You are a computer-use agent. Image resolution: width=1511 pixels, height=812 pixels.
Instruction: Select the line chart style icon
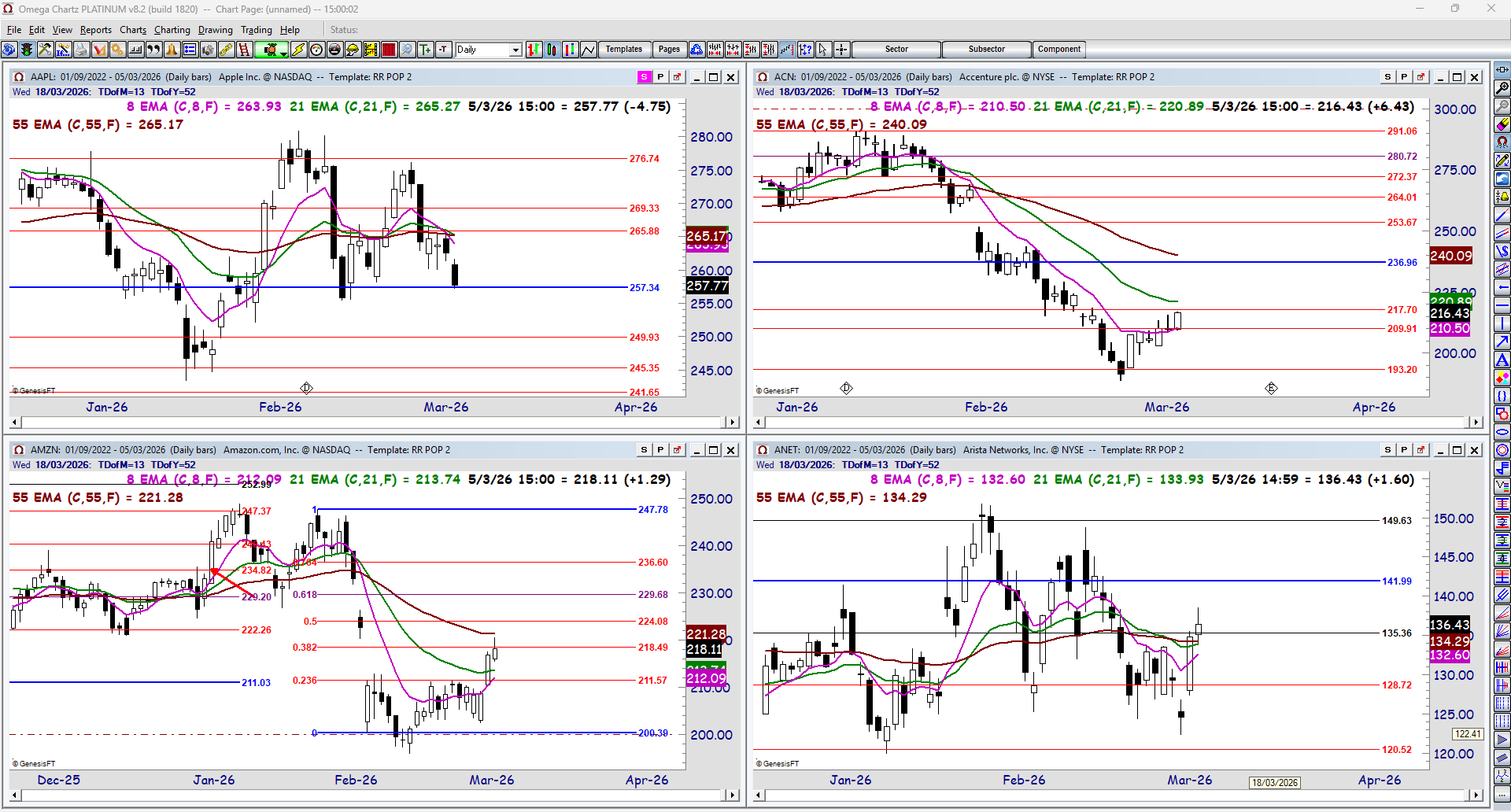[x=589, y=50]
